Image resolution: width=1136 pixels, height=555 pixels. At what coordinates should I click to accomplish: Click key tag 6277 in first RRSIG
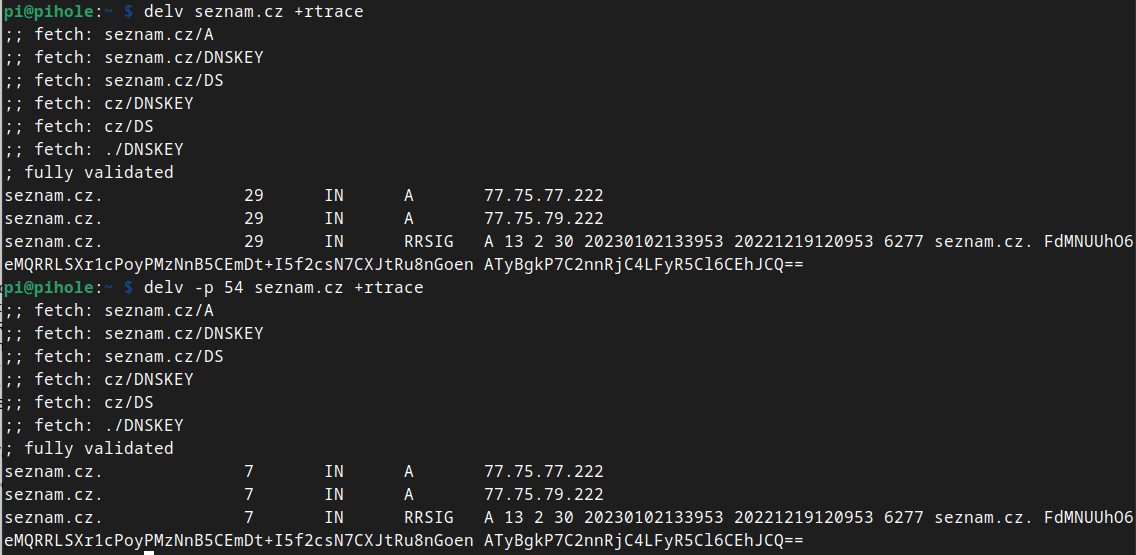(904, 242)
